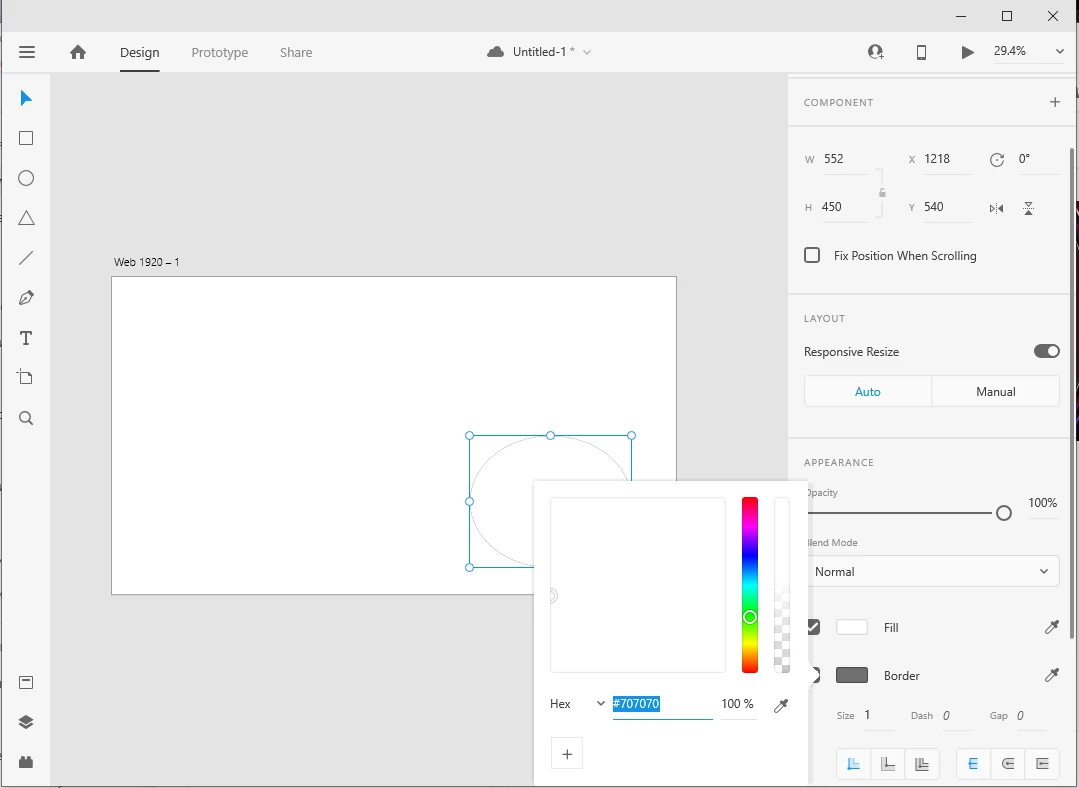
Task: Select the Ellipse tool
Action: click(26, 178)
